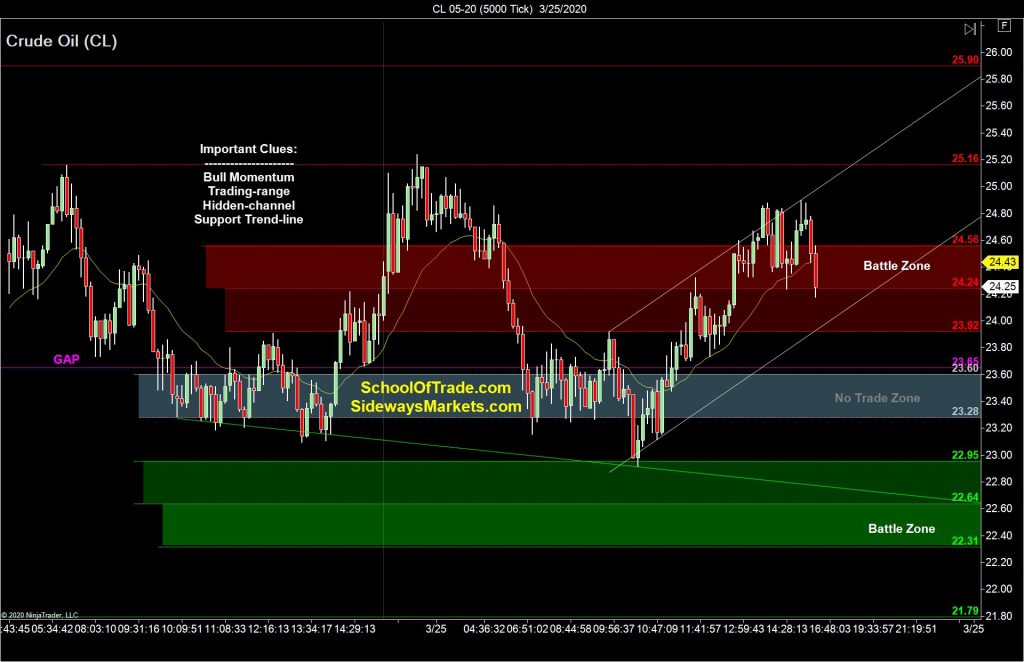
Task: Select Battle Zone label in green zone
Action: click(901, 528)
